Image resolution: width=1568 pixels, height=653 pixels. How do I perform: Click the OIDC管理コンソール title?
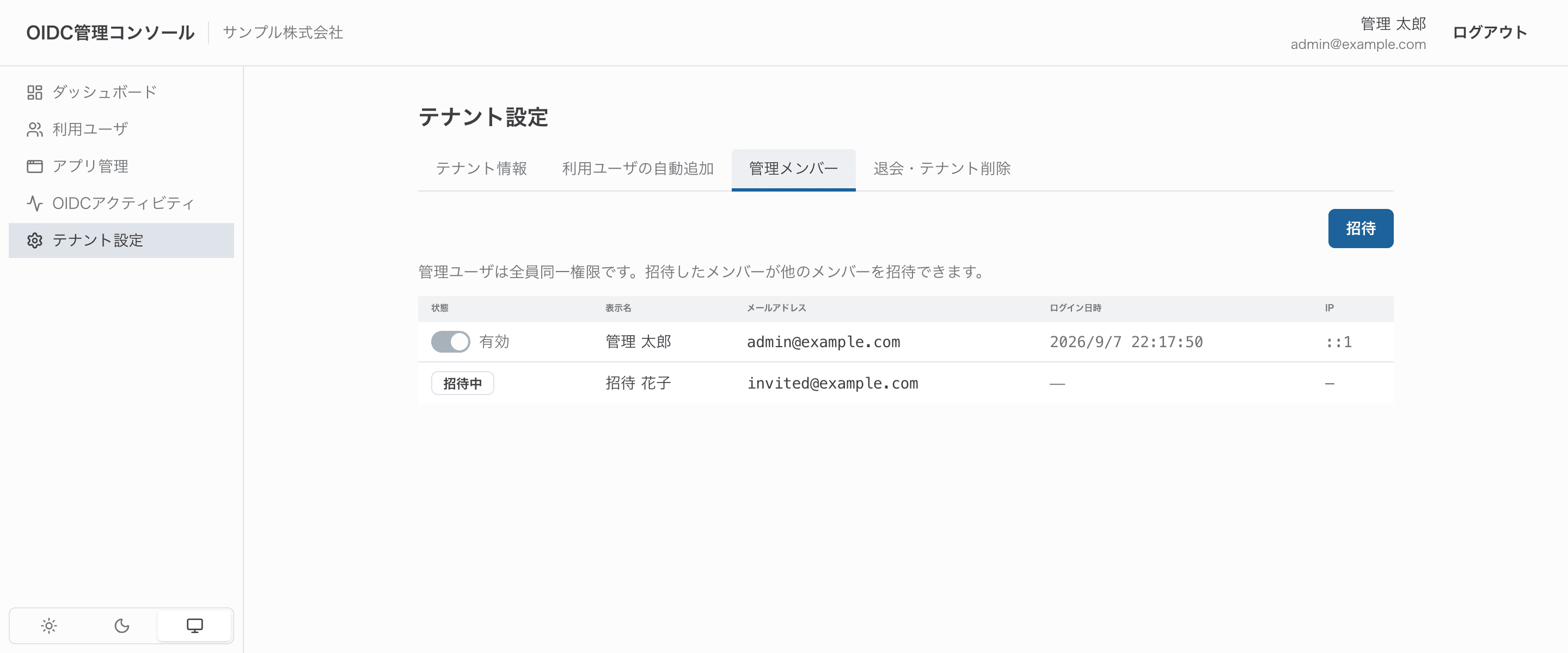[110, 32]
